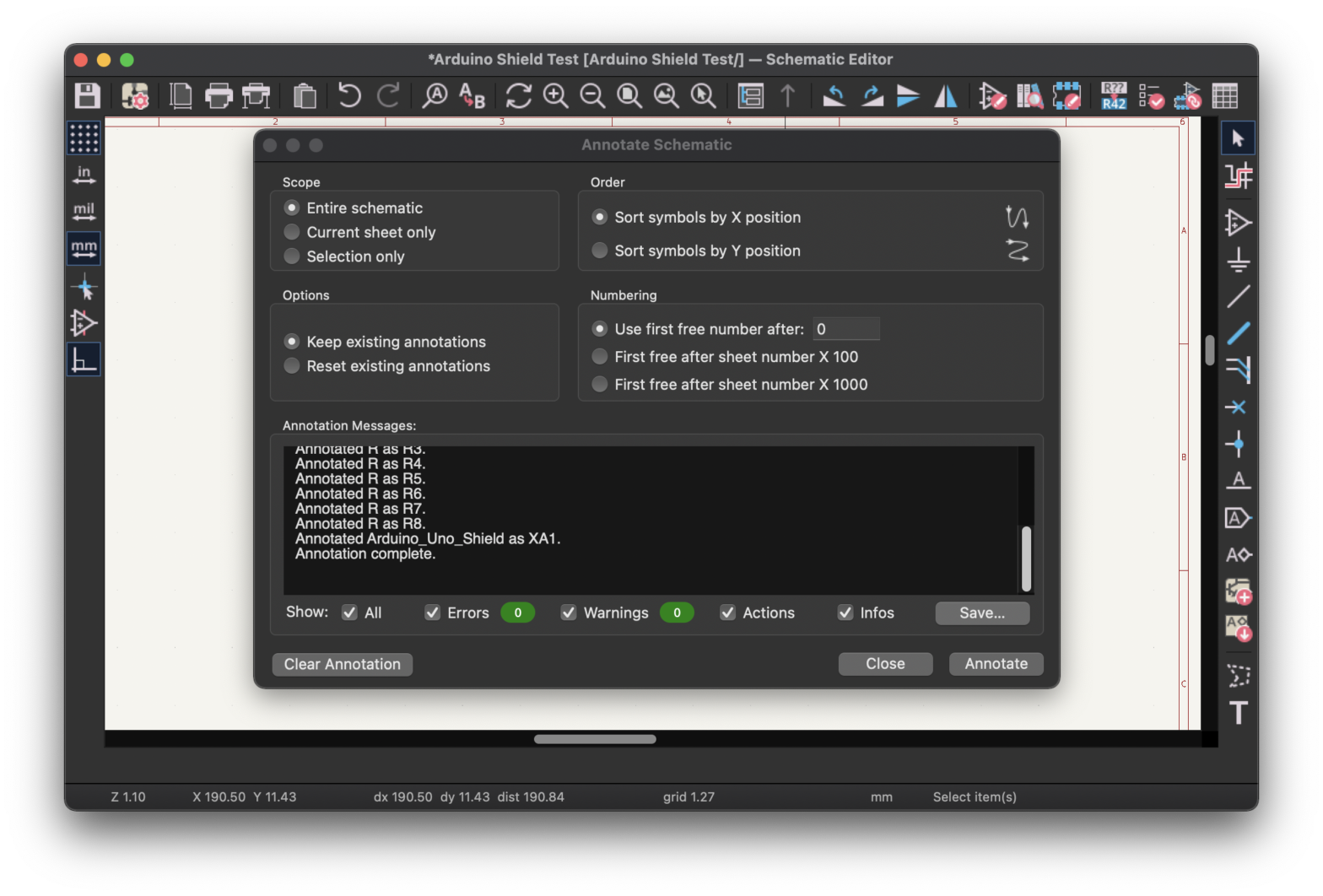Click the Zoom In magnifier icon
The width and height of the screenshot is (1323, 896).
tap(555, 96)
